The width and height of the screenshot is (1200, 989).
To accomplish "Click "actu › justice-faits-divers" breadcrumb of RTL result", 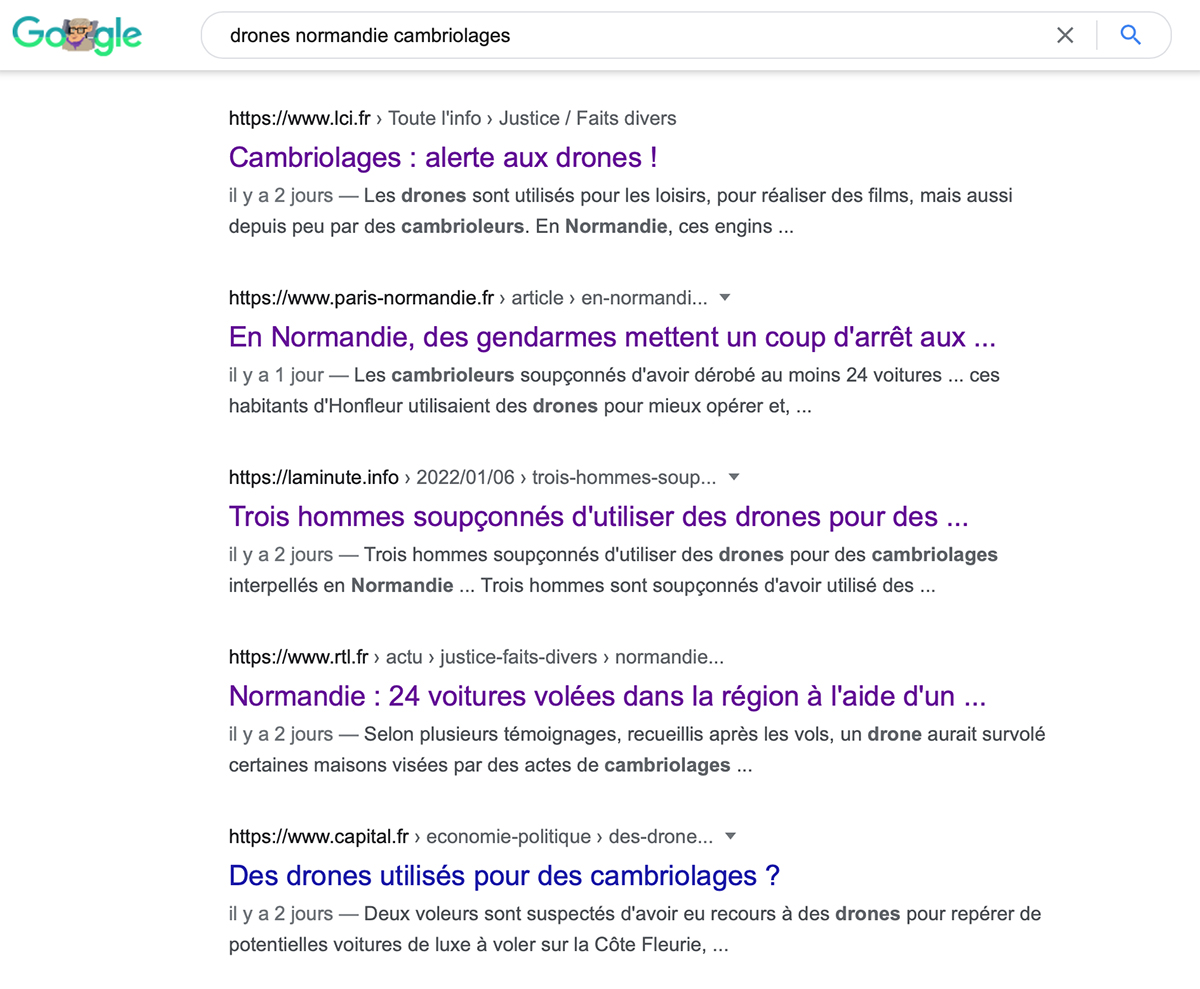I will (492, 657).
